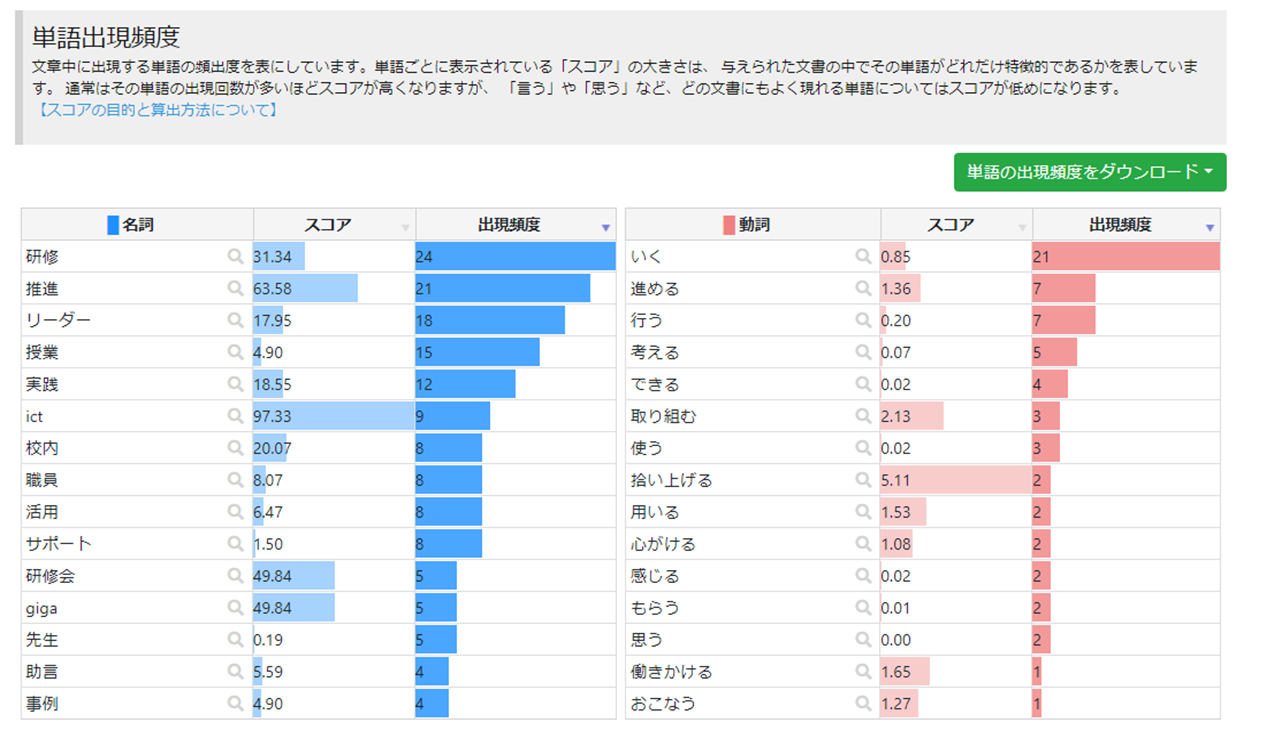Select the 推進 word in noun table
Viewport: 1273px width, 730px height.
click(x=42, y=289)
